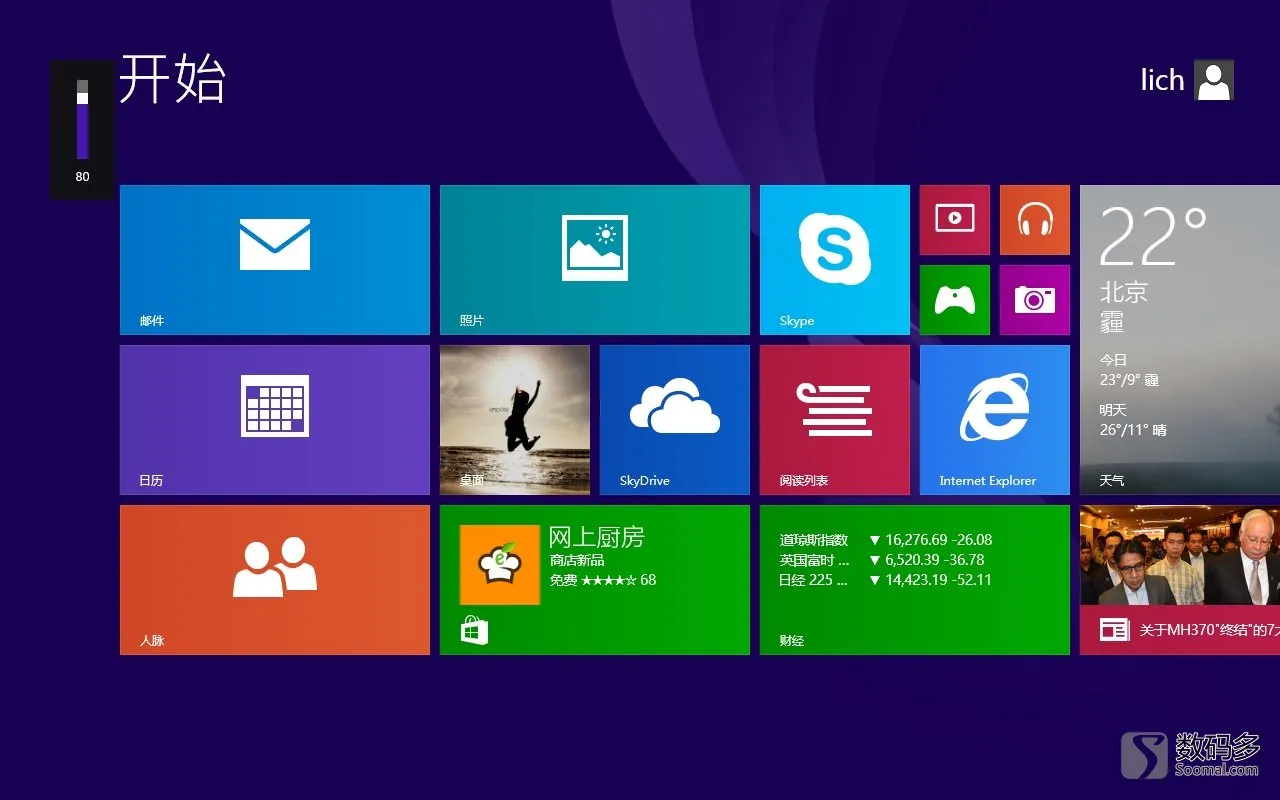
Task: Open the Reading List (阅读列表) tile
Action: tap(835, 420)
